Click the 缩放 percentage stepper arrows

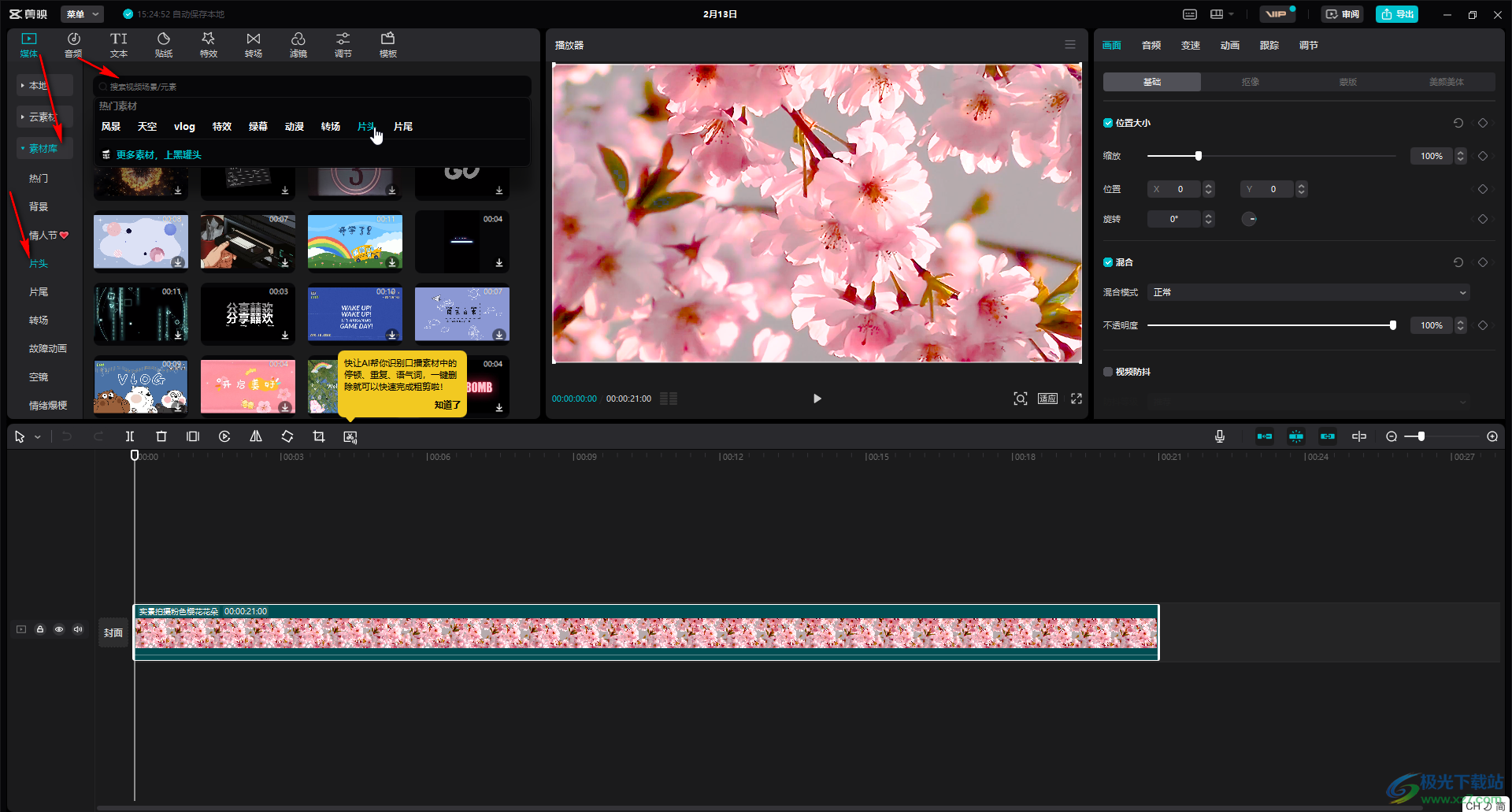pos(1461,156)
